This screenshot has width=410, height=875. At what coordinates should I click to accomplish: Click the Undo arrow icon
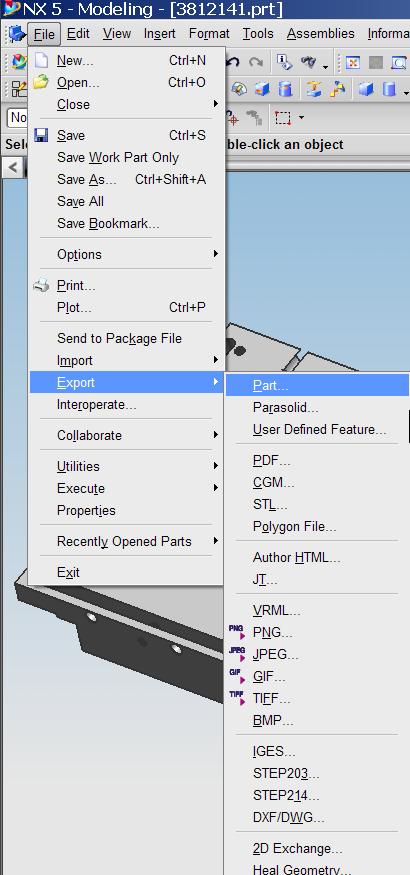(233, 62)
